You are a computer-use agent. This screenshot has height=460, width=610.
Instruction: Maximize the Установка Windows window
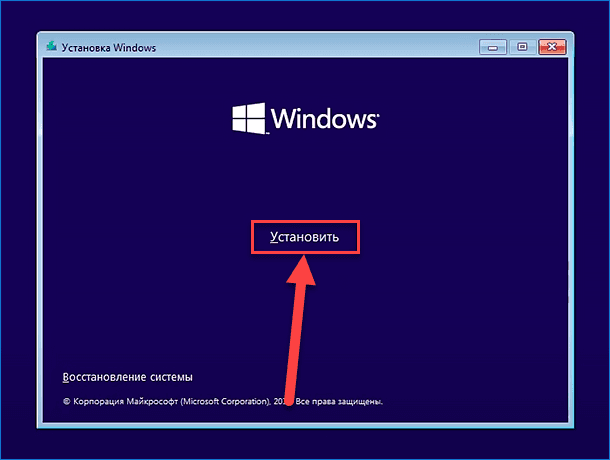[522, 47]
